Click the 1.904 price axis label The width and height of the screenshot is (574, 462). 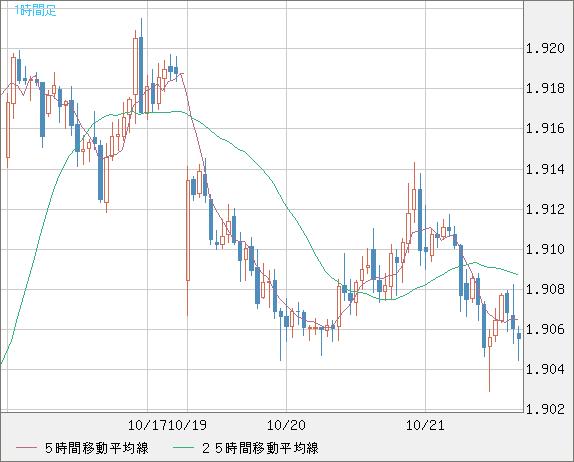[x=545, y=369]
